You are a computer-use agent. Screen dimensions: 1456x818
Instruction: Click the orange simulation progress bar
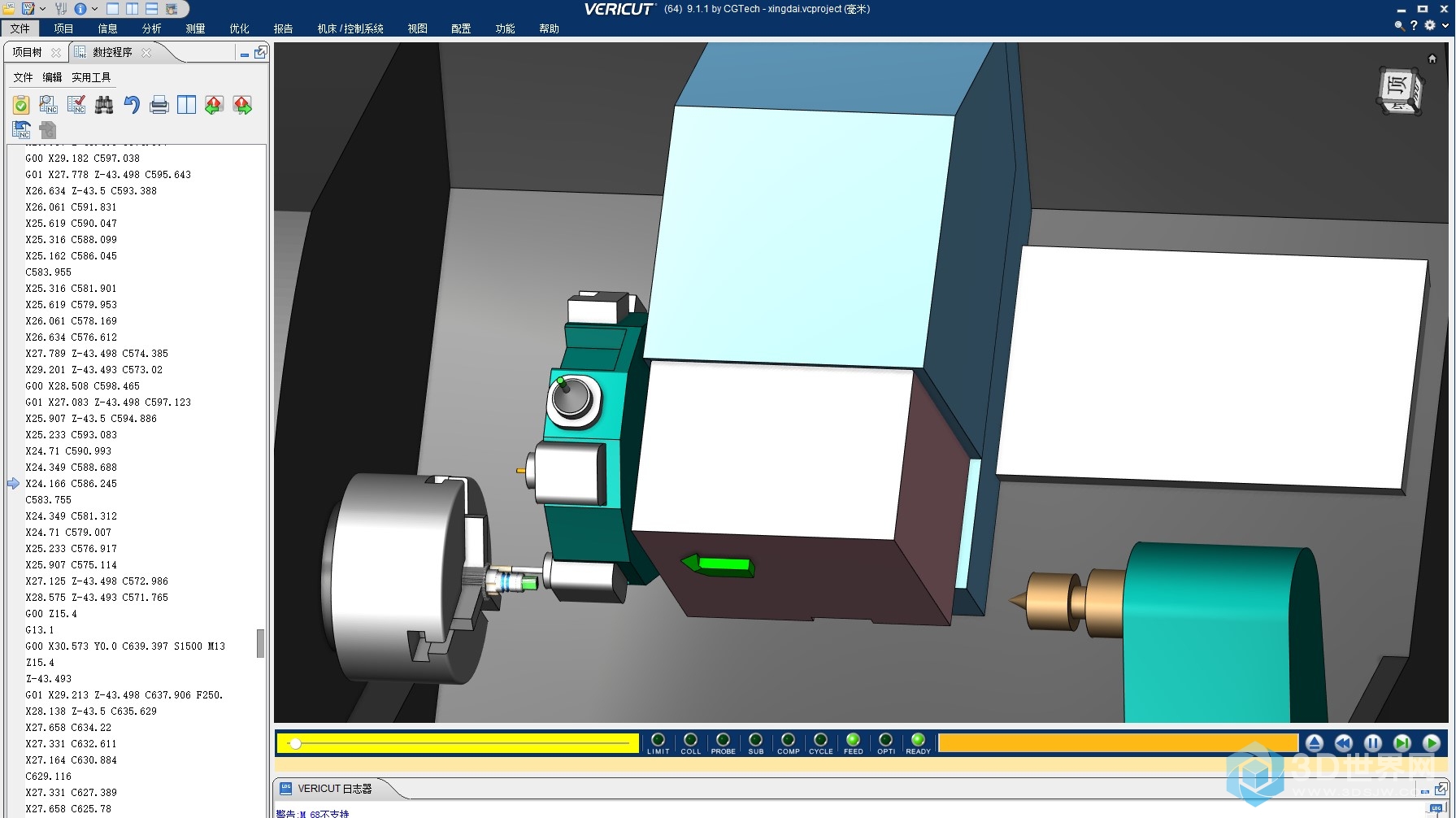point(1119,743)
